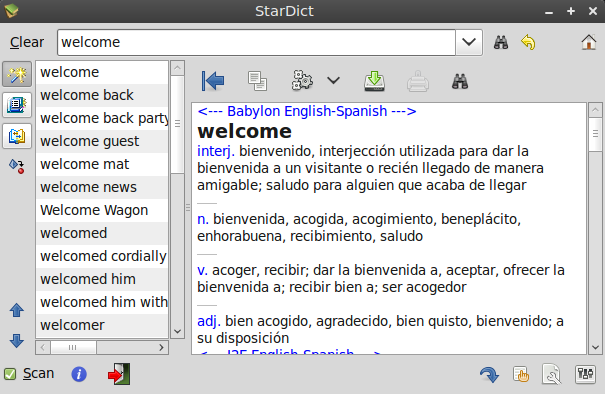This screenshot has height=394, width=605.
Task: Click the word list vertical scrollbar thumb
Action: 177,124
